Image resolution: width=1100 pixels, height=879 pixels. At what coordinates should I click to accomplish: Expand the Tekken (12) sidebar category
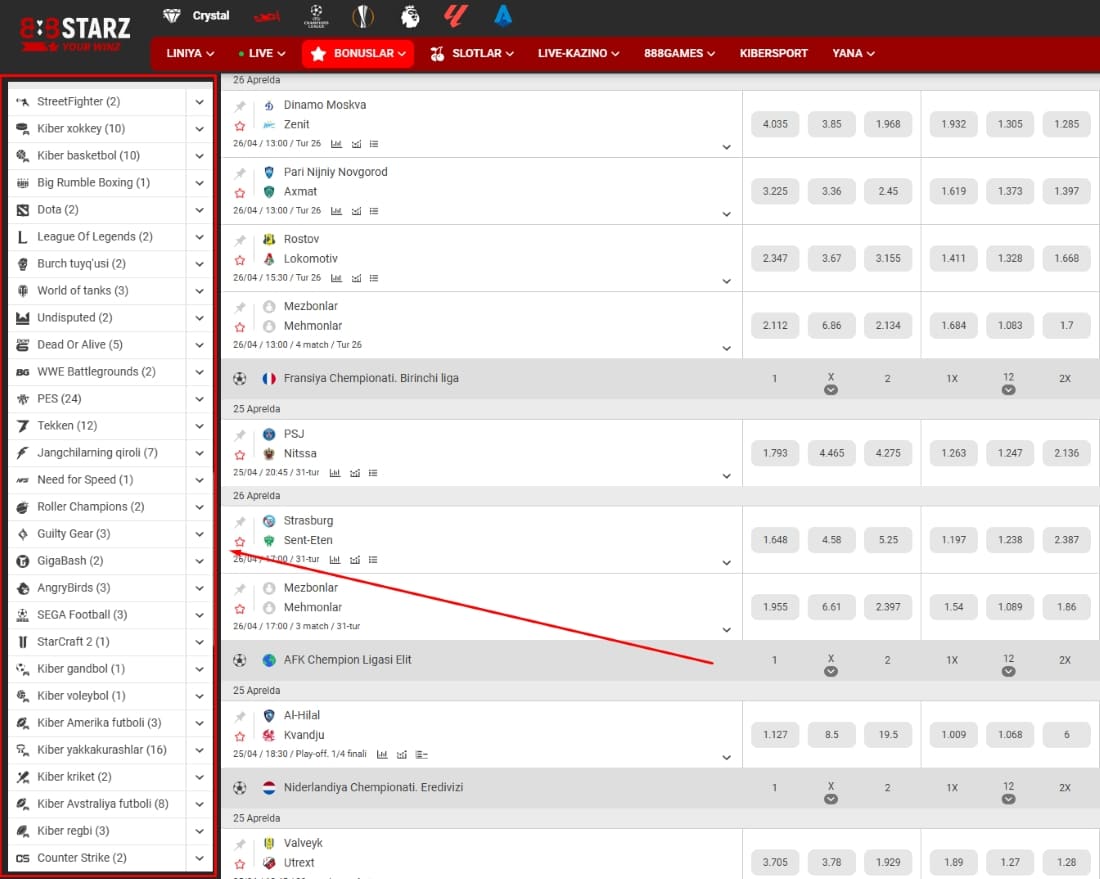(x=200, y=426)
